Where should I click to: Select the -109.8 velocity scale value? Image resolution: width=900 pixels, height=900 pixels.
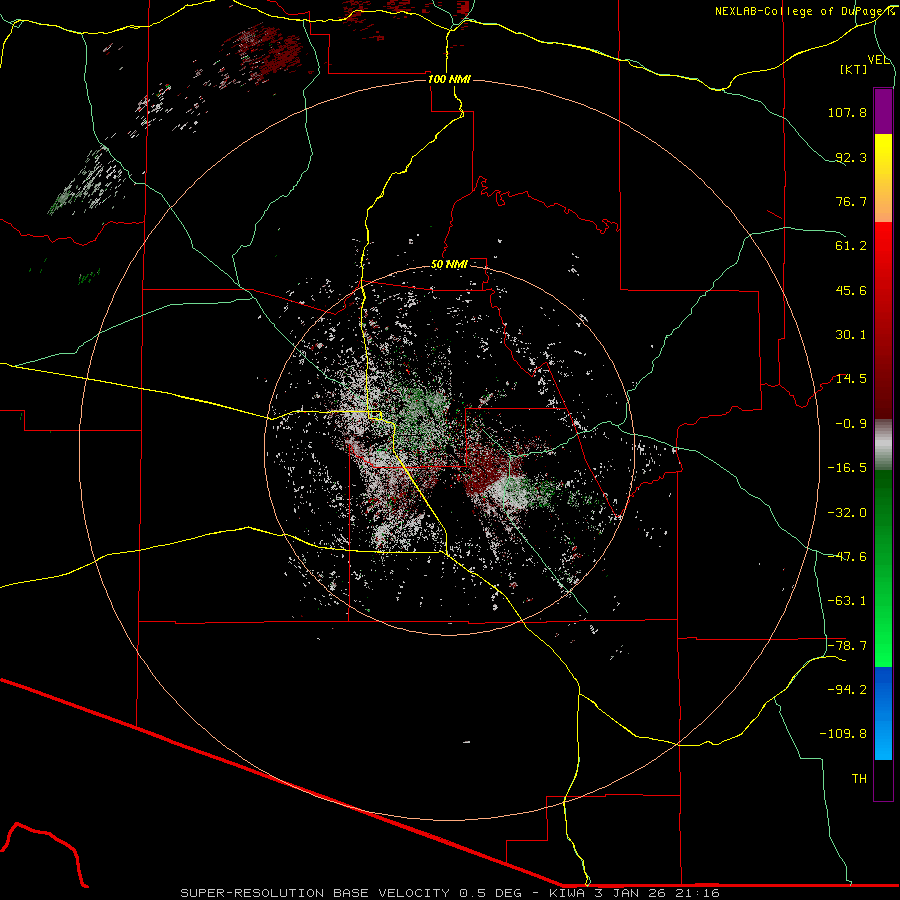click(x=843, y=734)
